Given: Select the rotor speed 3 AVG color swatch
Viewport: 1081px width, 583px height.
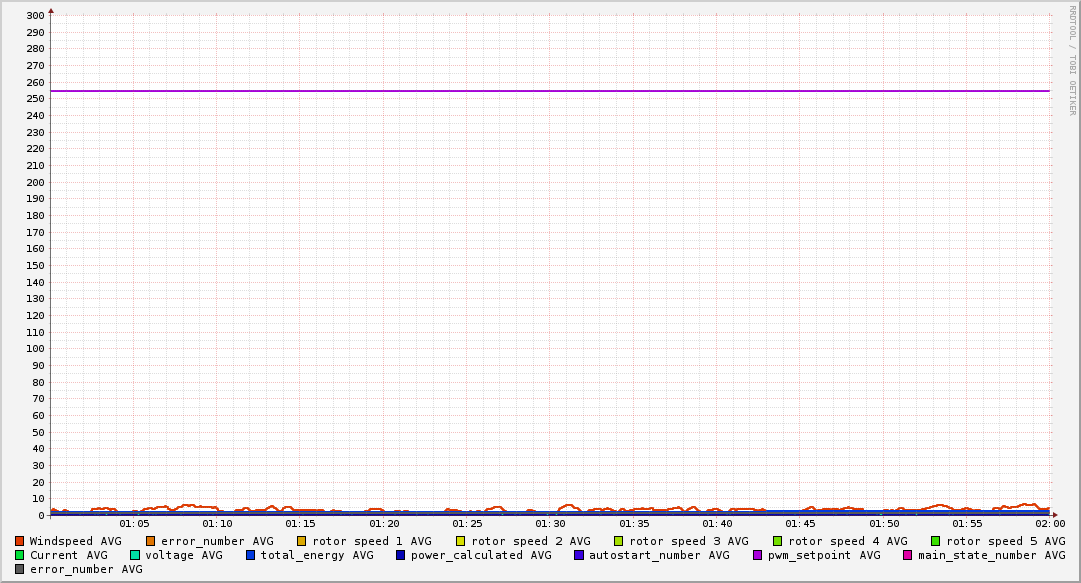Looking at the screenshot, I should click(619, 541).
